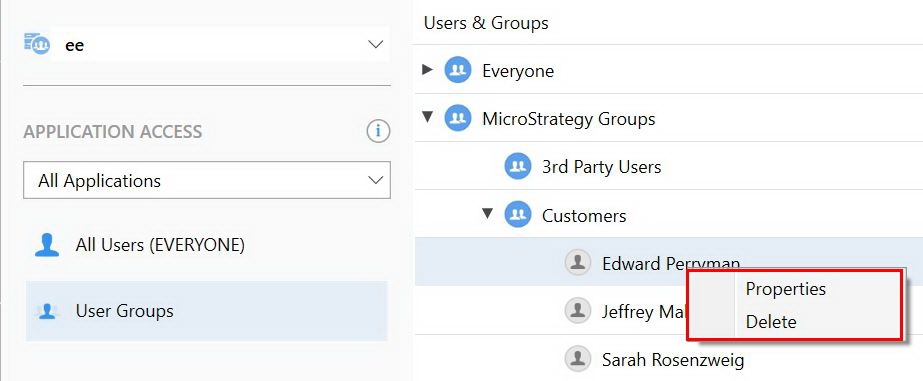Click the Customers group icon
Viewport: 923px width, 381px height.
click(x=518, y=215)
